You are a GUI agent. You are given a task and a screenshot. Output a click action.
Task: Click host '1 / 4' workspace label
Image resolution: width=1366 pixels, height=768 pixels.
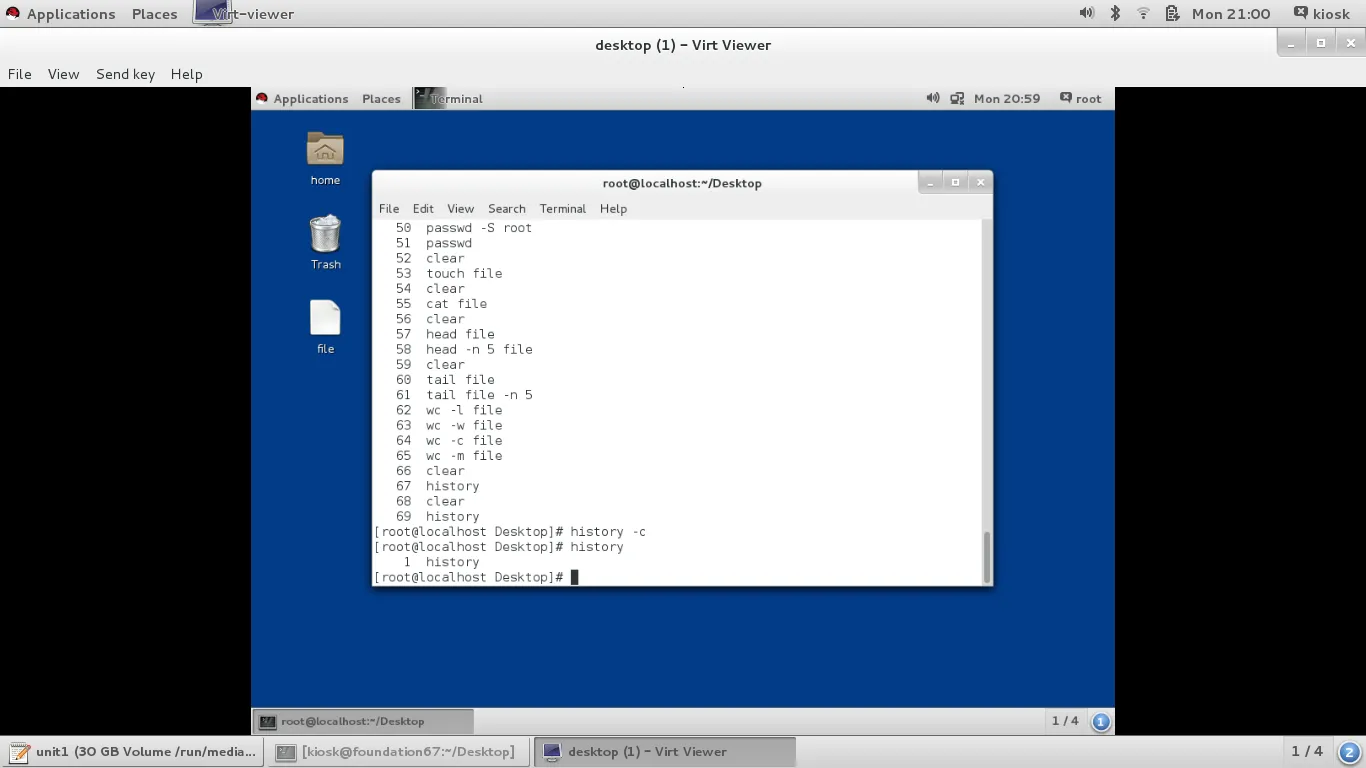(1307, 751)
